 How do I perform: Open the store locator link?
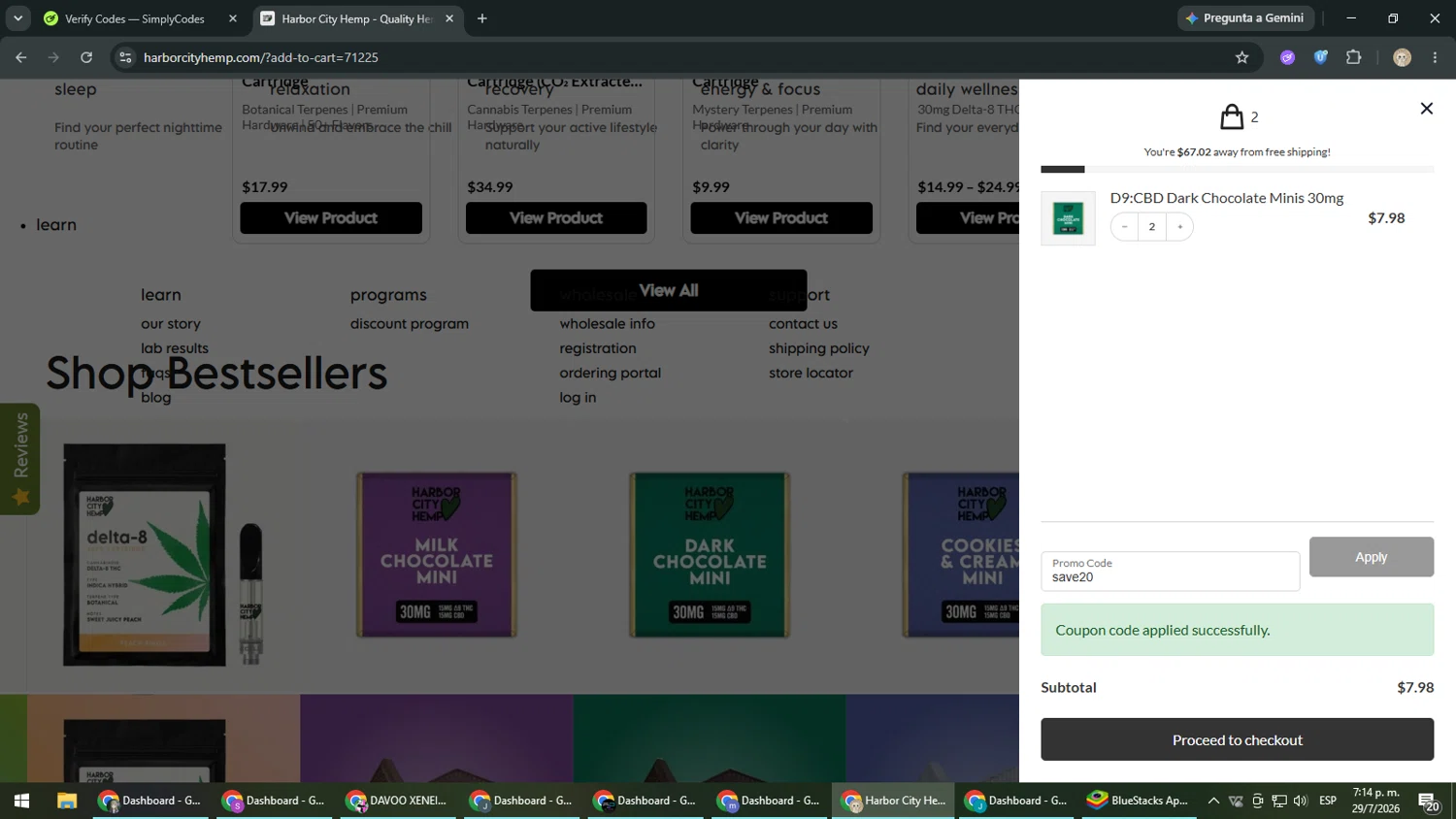click(x=811, y=373)
